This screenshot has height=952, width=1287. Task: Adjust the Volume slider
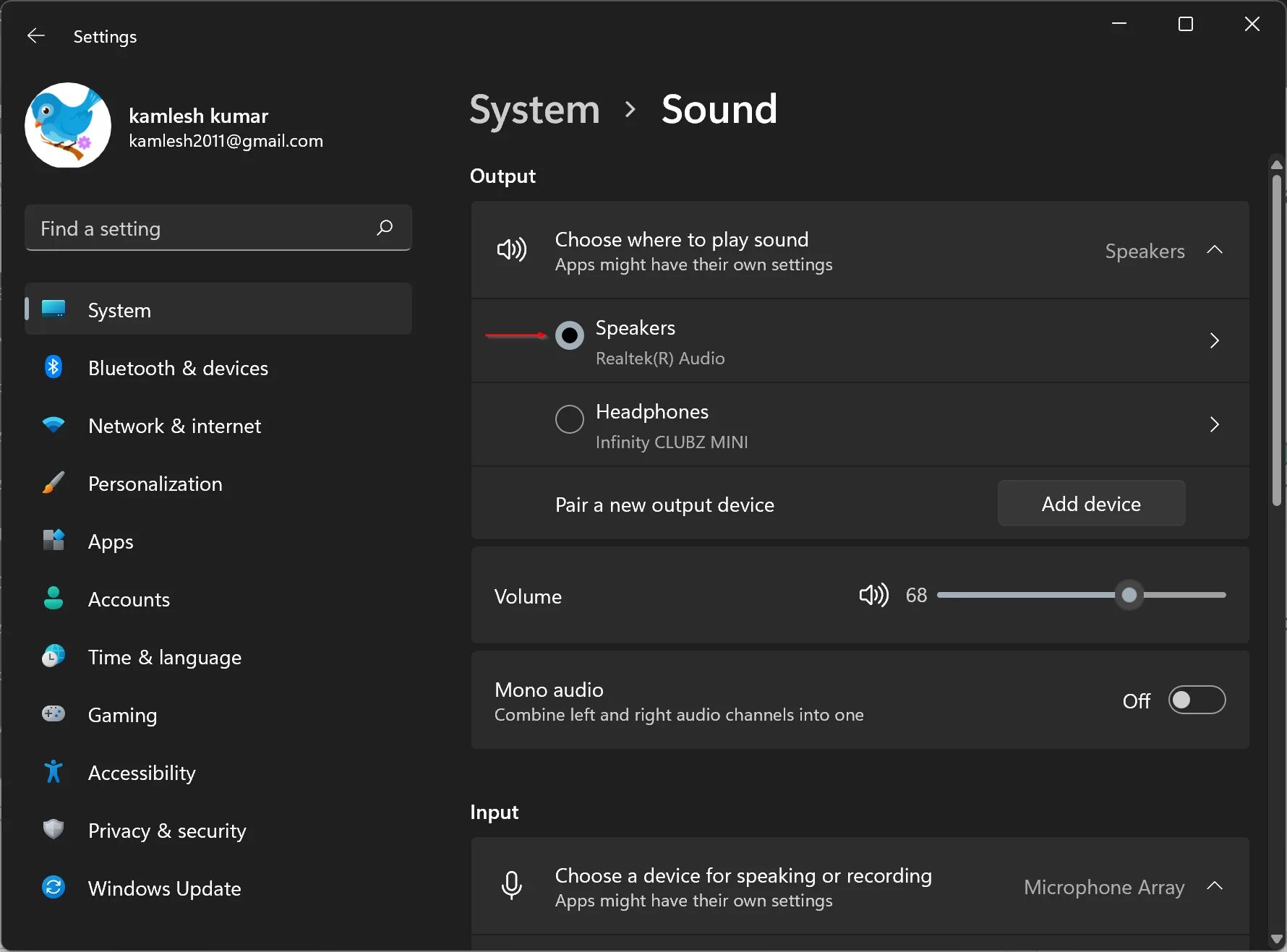click(1128, 595)
